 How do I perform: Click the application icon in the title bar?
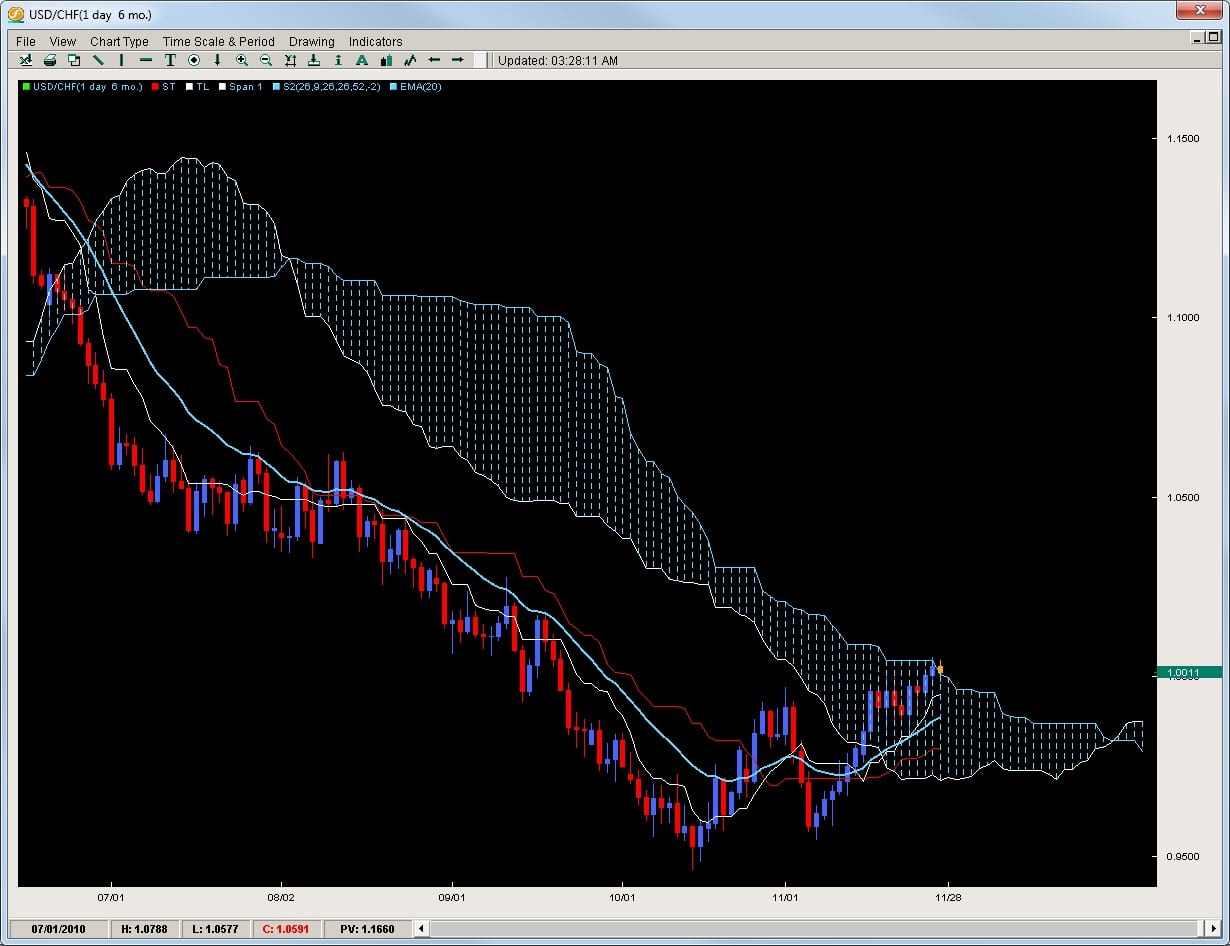coord(16,14)
